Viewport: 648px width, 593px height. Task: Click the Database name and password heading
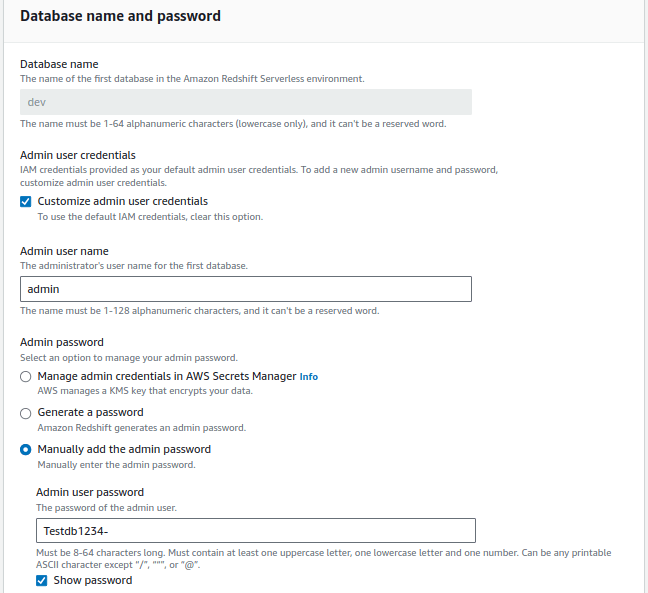120,16
